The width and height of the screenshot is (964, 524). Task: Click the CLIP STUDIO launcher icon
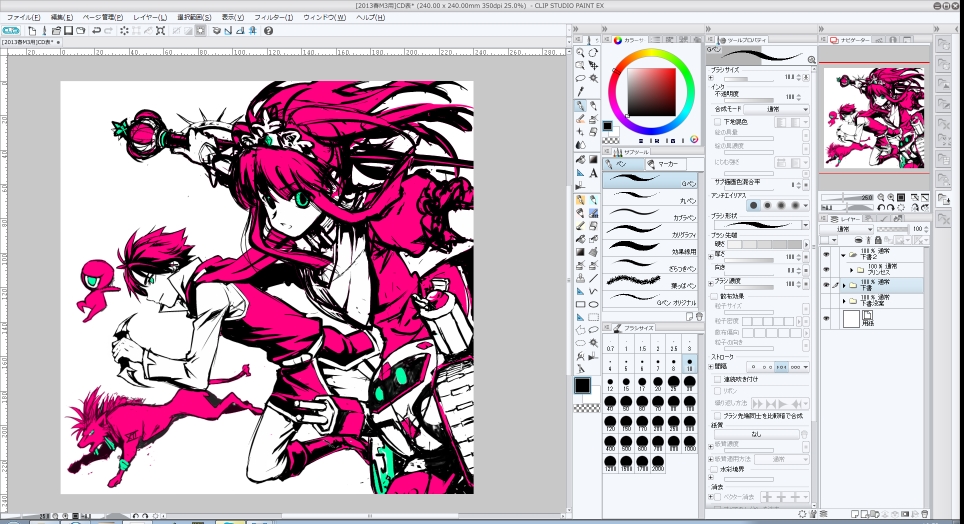pos(11,30)
